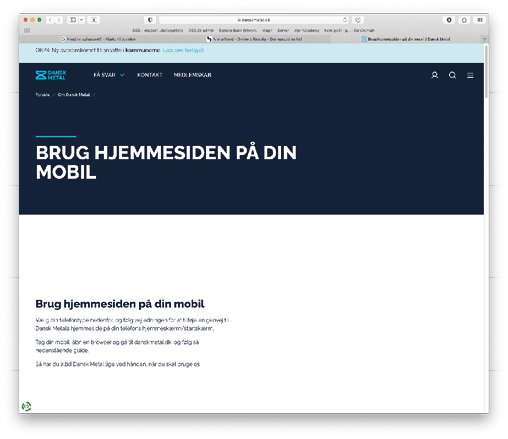Expand the FÅ SVAR dropdown chevron
Viewport: 508px width, 439px height.
click(122, 75)
